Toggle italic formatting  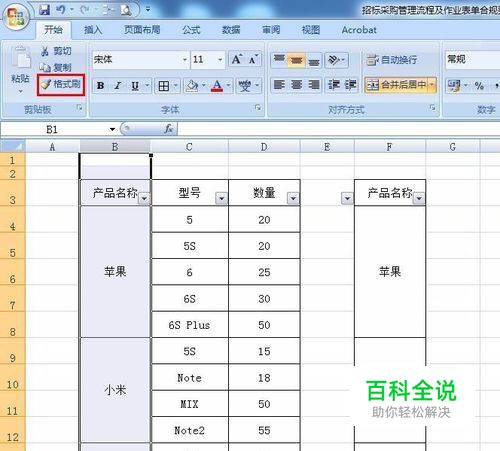tap(117, 86)
